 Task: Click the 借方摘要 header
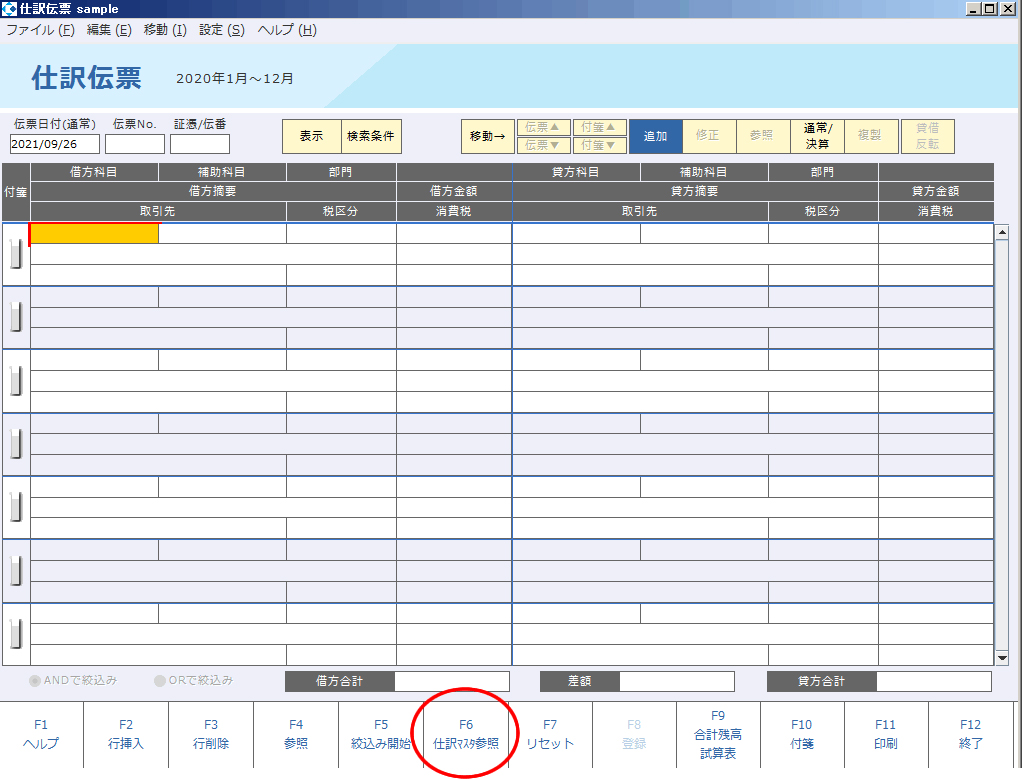point(213,191)
